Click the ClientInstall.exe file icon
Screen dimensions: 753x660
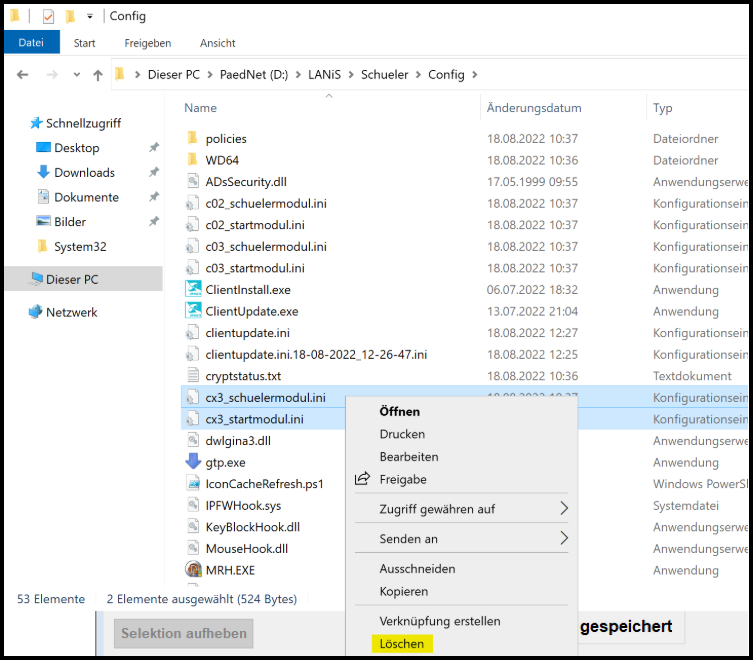pyautogui.click(x=193, y=289)
